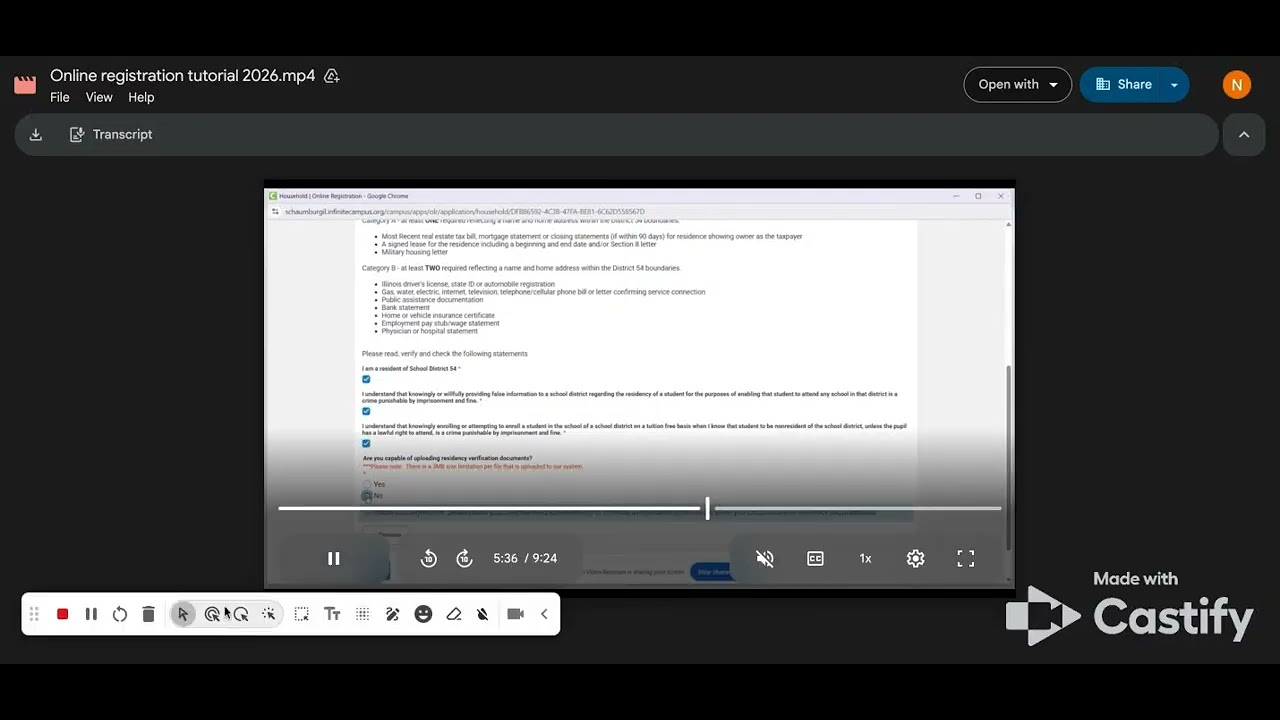Collapse the toolbar with chevron up
The height and width of the screenshot is (720, 1280).
click(x=1244, y=135)
